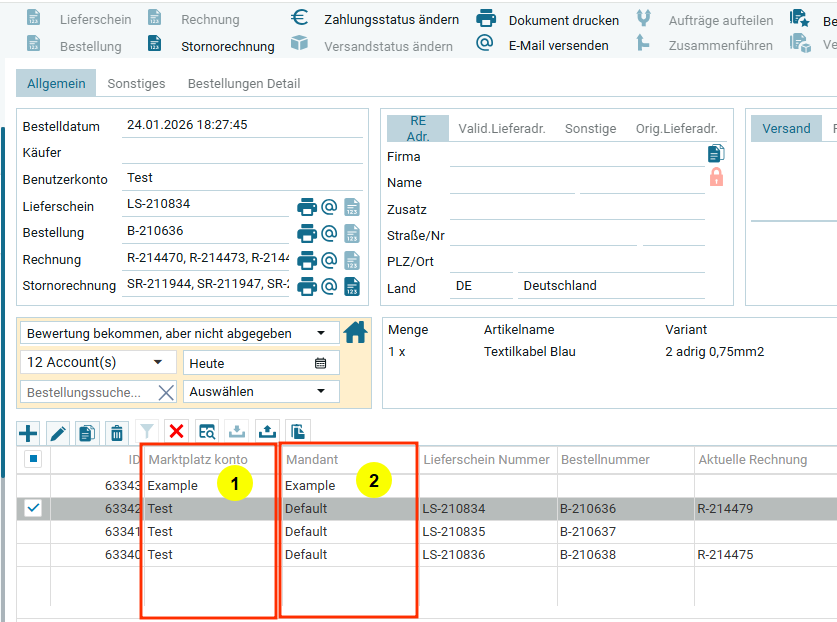Expand the '12 Account(s)' dropdown
837x622 pixels.
click(97, 362)
